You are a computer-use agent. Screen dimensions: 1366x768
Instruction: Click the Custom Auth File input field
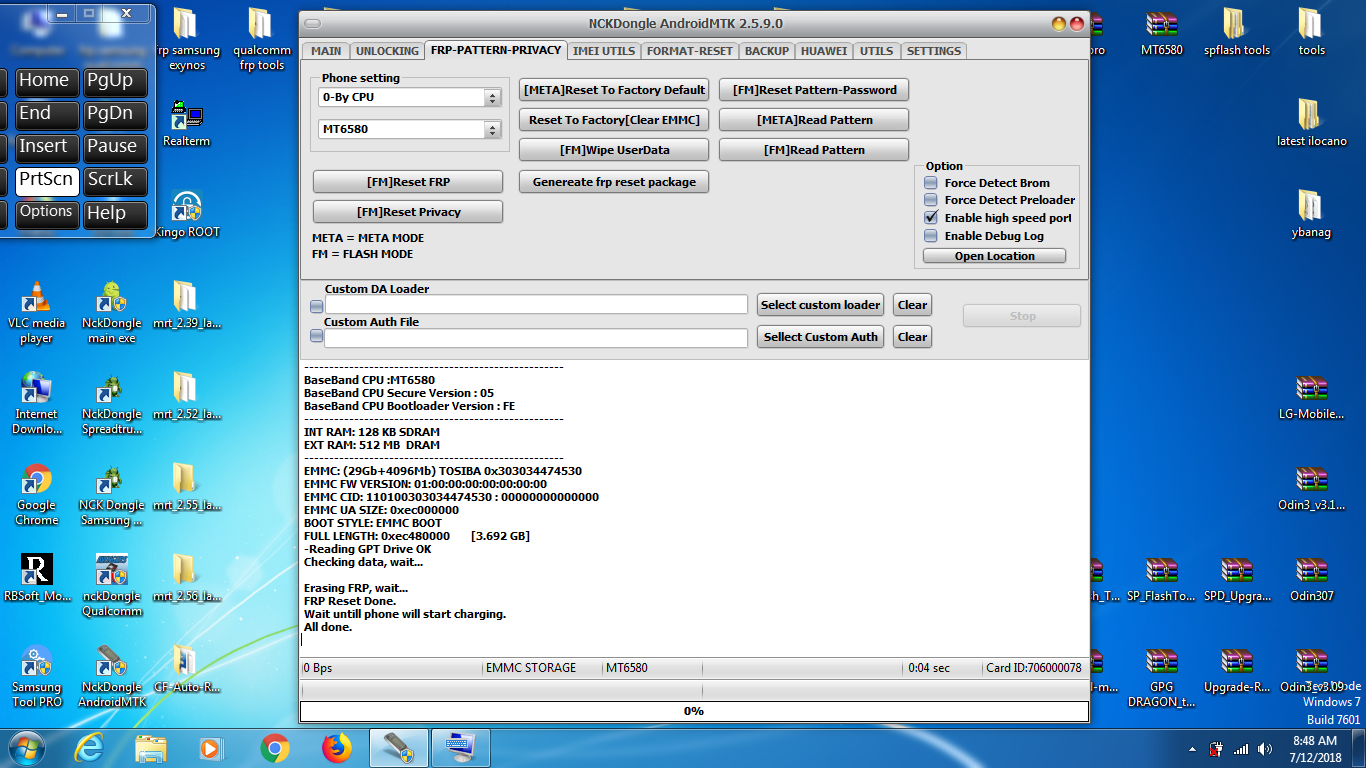[x=536, y=338]
